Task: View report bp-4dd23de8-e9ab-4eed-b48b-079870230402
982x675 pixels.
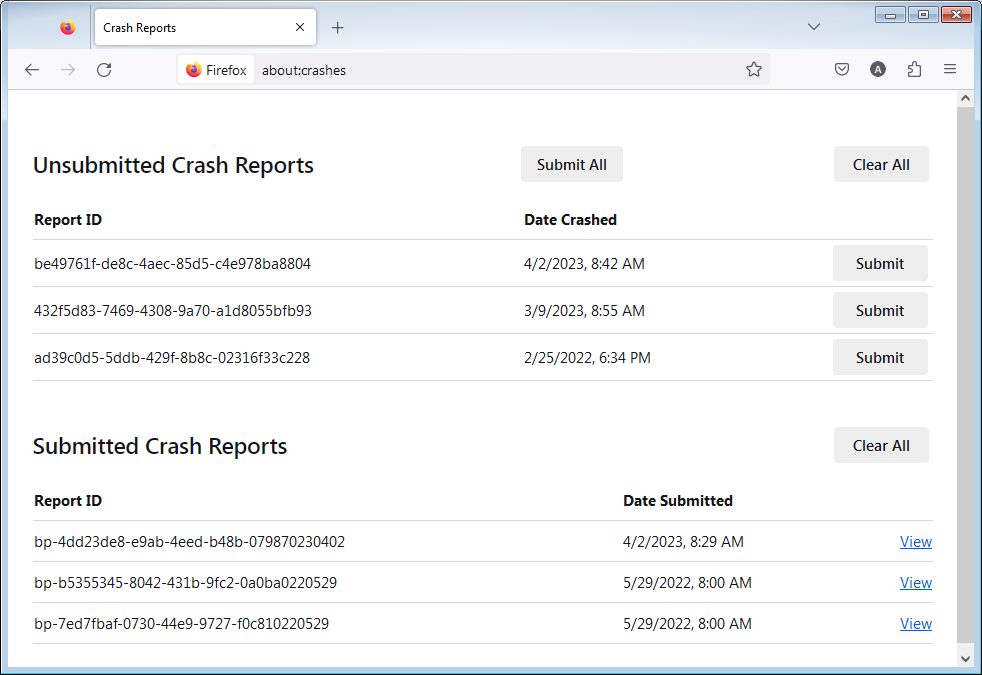Action: (916, 542)
